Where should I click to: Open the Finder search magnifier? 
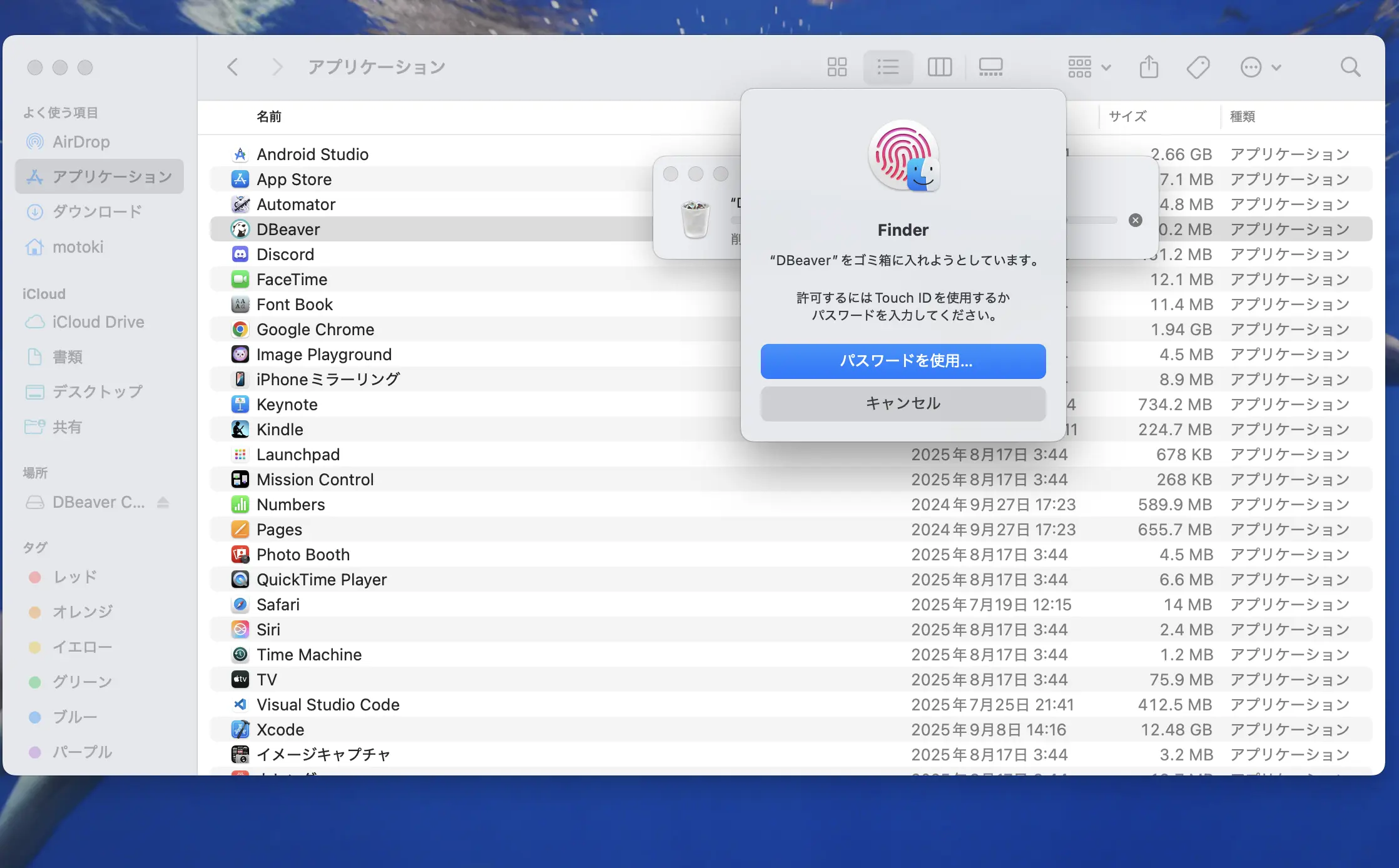tap(1350, 67)
